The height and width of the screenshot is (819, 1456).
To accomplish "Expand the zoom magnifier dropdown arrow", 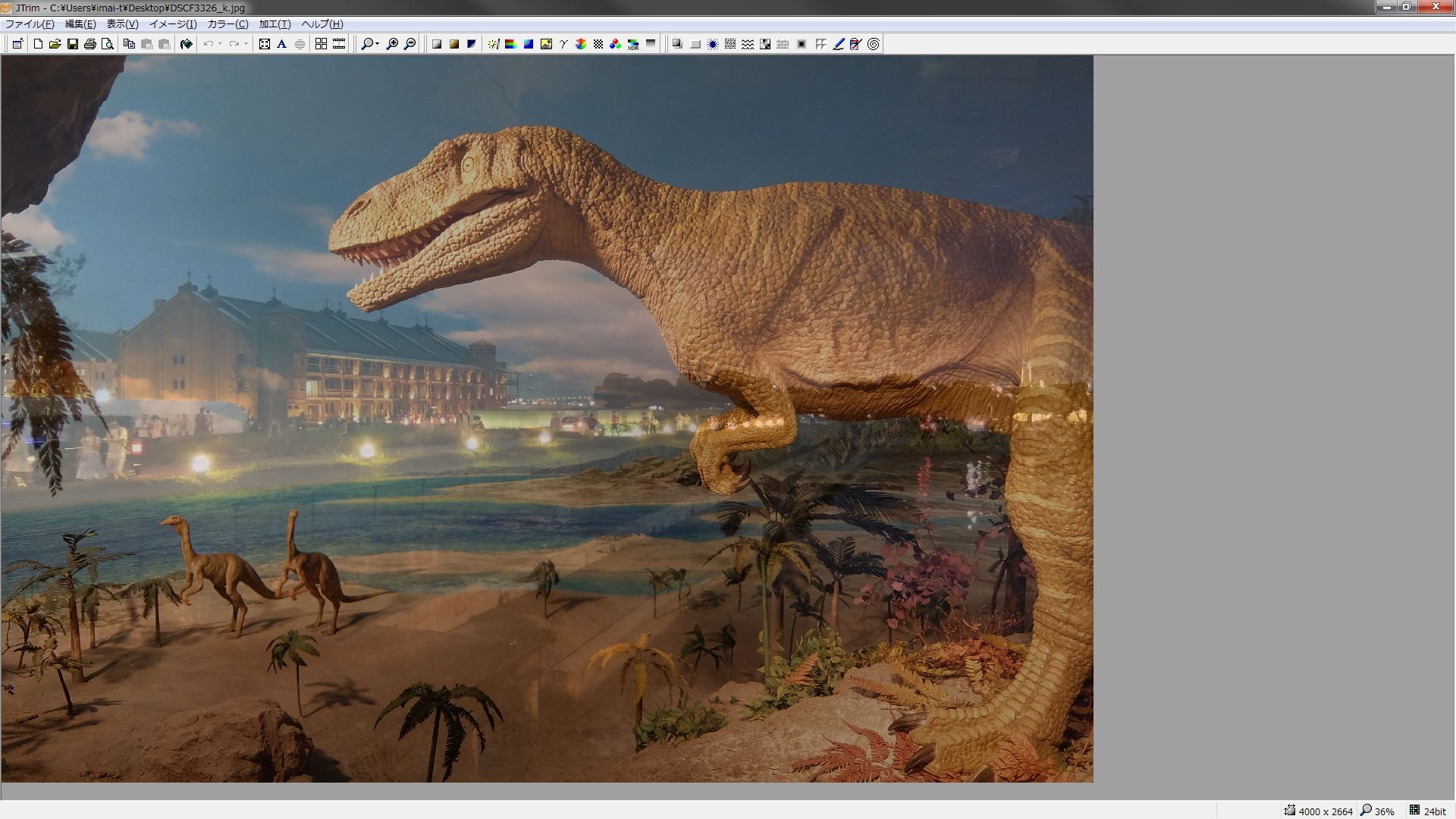I will (x=378, y=44).
